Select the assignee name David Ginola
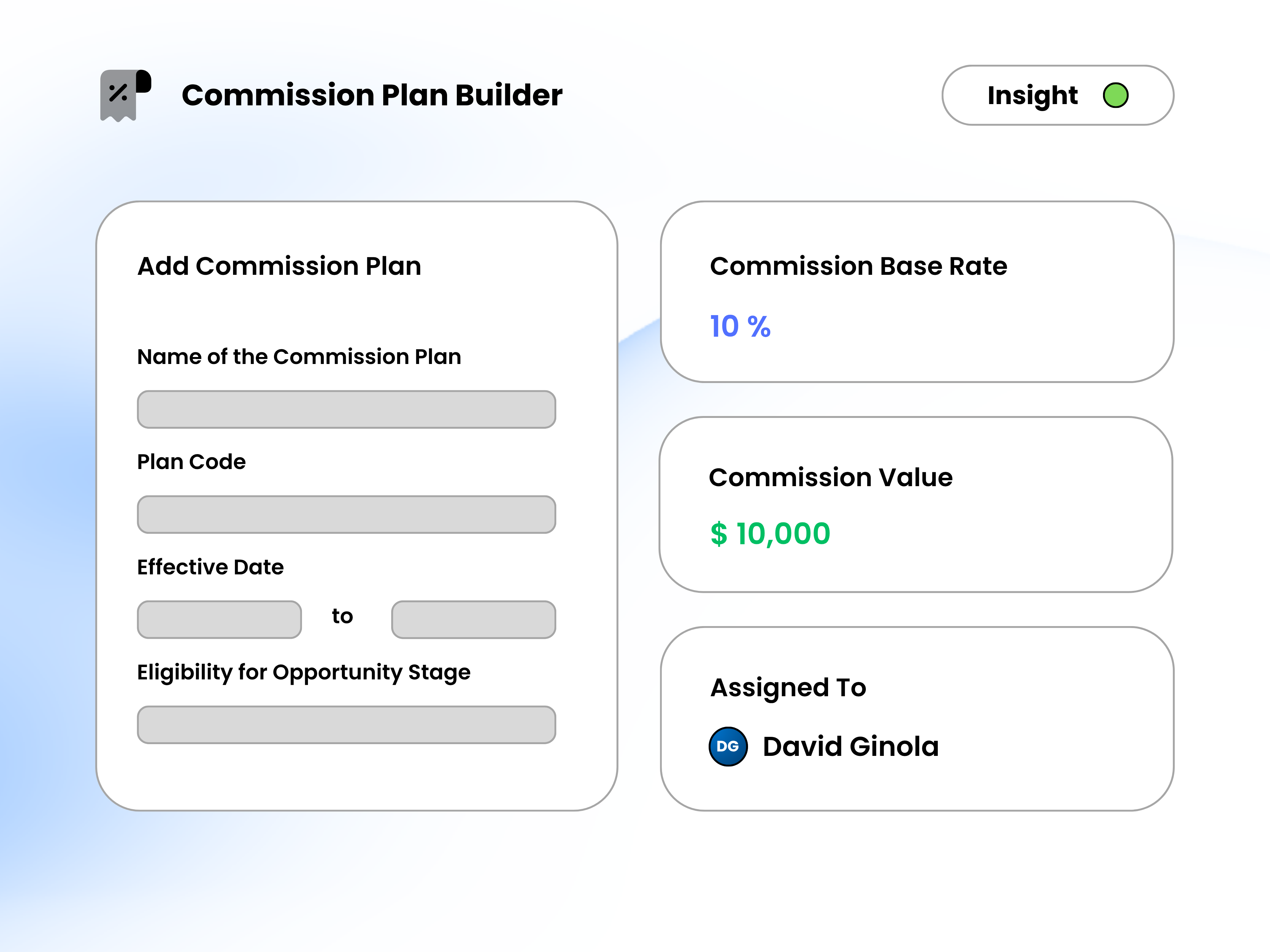 click(850, 747)
